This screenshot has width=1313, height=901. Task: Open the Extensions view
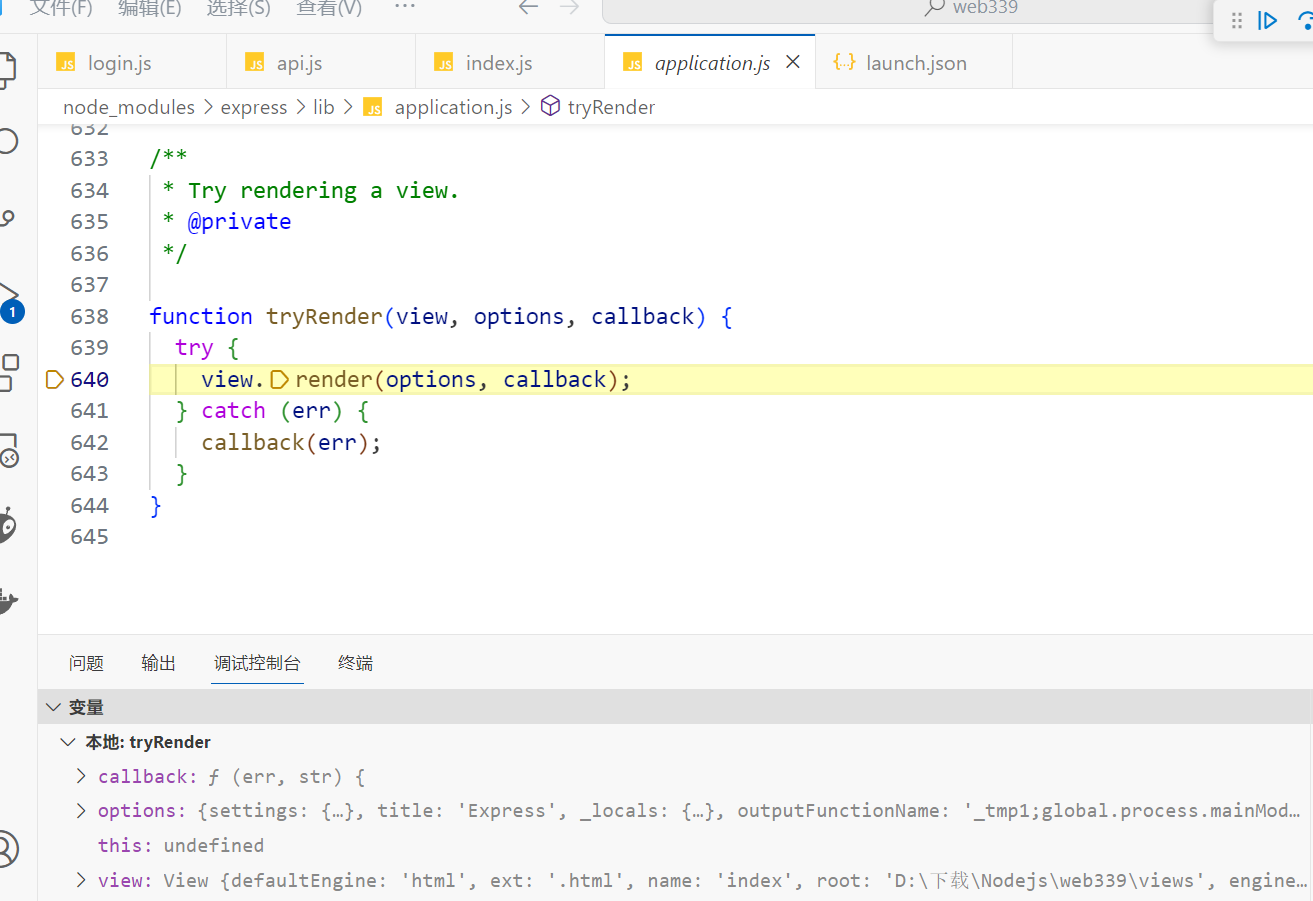point(9,373)
